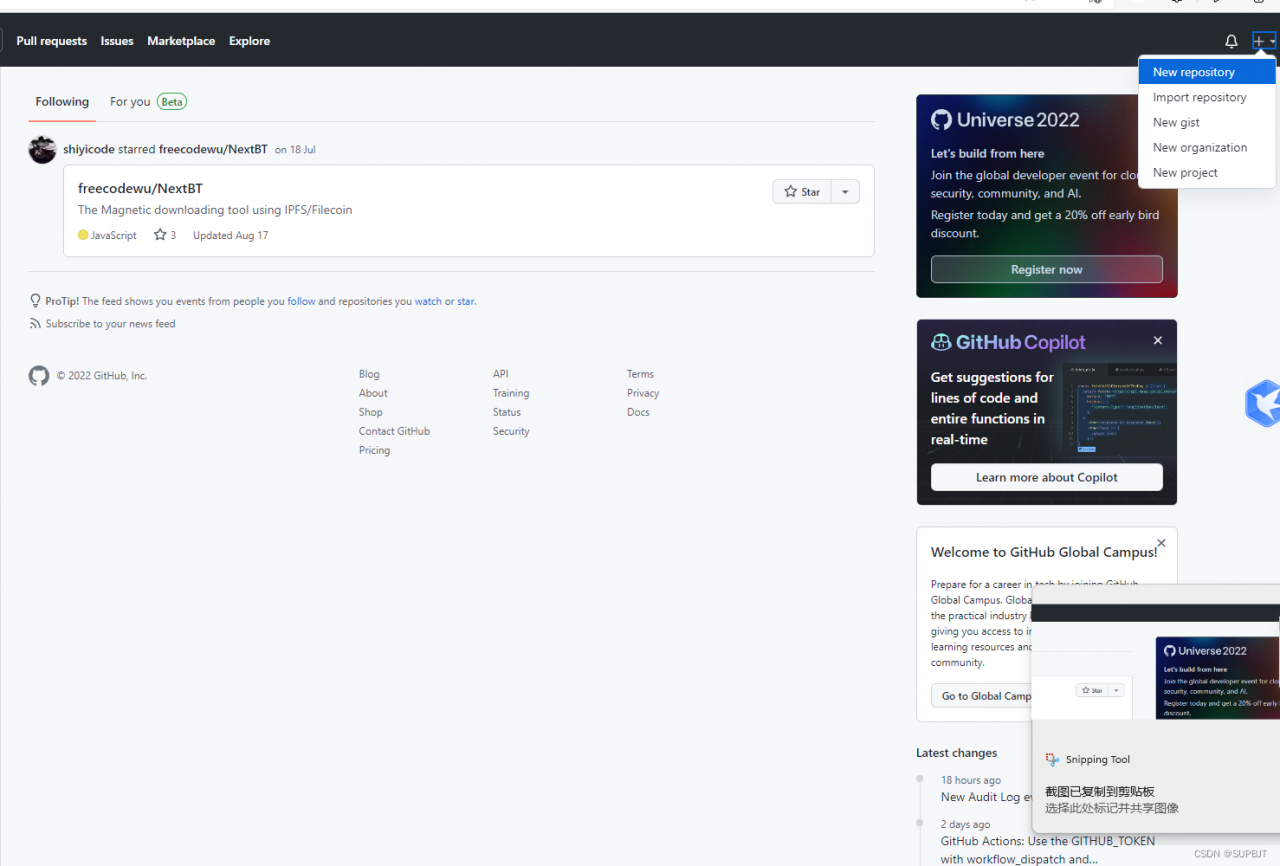
Task: Open the About footer link
Action: tap(373, 393)
